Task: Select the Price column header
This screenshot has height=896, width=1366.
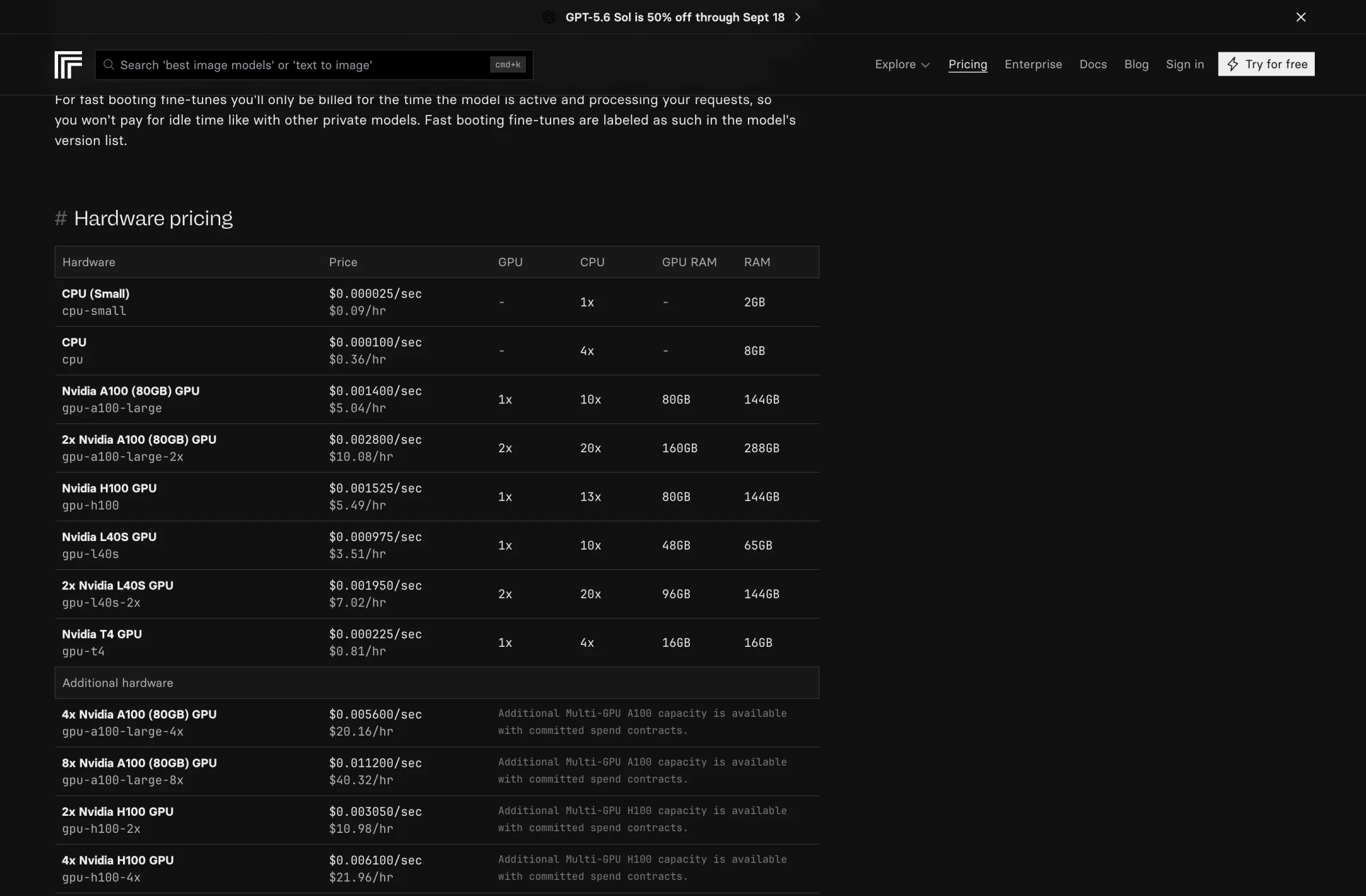Action: coord(343,262)
